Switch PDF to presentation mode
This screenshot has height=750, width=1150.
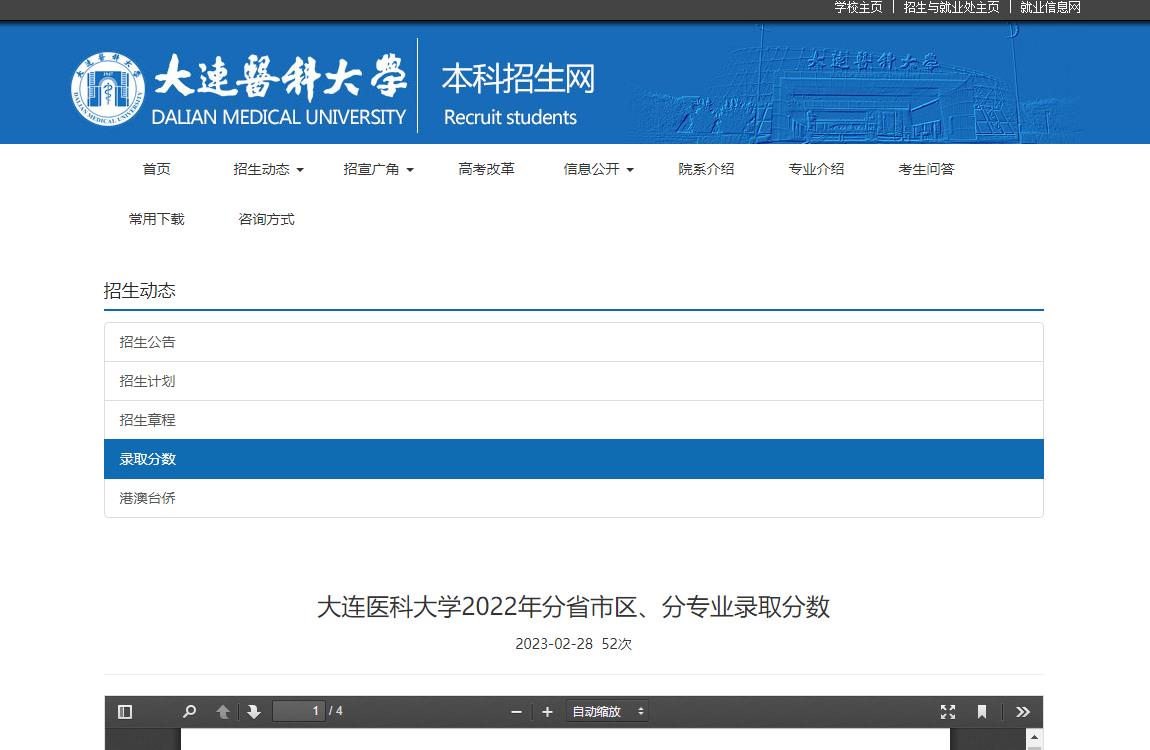948,712
